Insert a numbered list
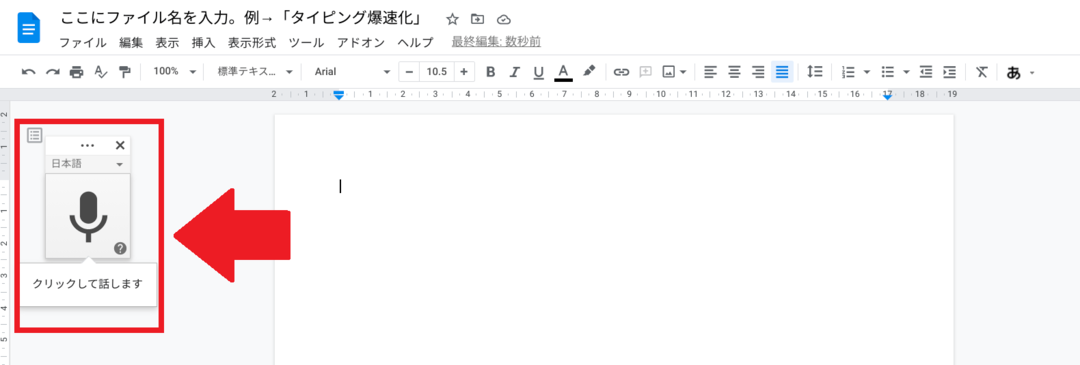This screenshot has width=1080, height=365. 849,72
